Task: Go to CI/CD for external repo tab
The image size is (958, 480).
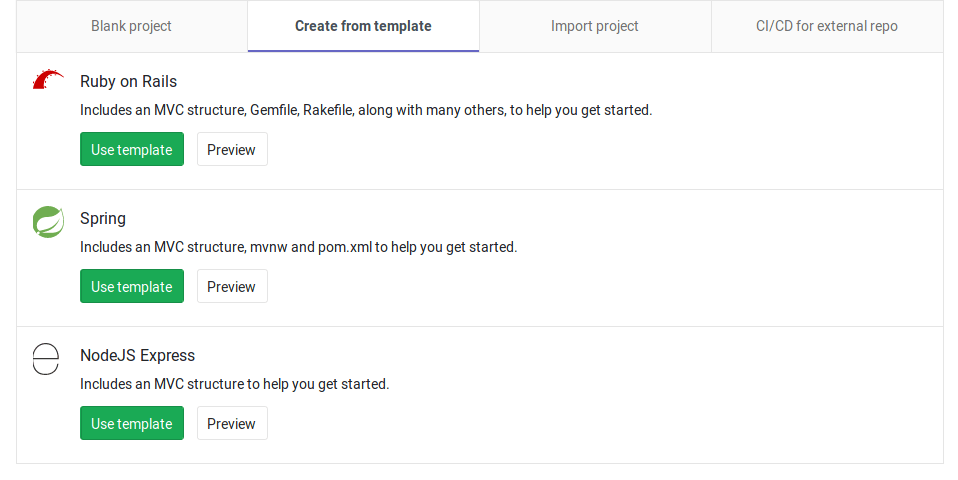Action: click(x=826, y=26)
